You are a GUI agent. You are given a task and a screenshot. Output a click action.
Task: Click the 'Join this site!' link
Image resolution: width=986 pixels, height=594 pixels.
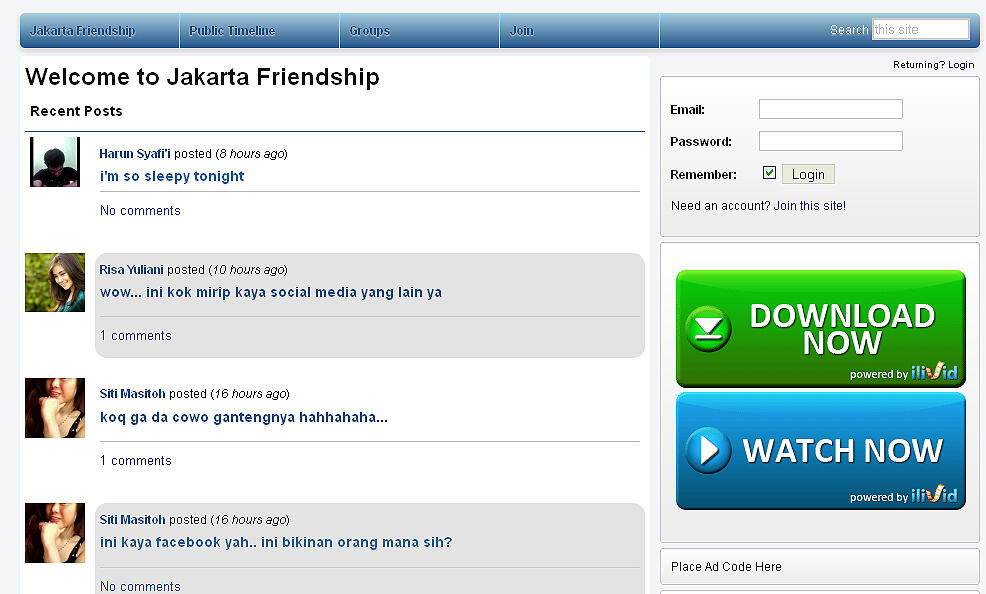(x=809, y=206)
